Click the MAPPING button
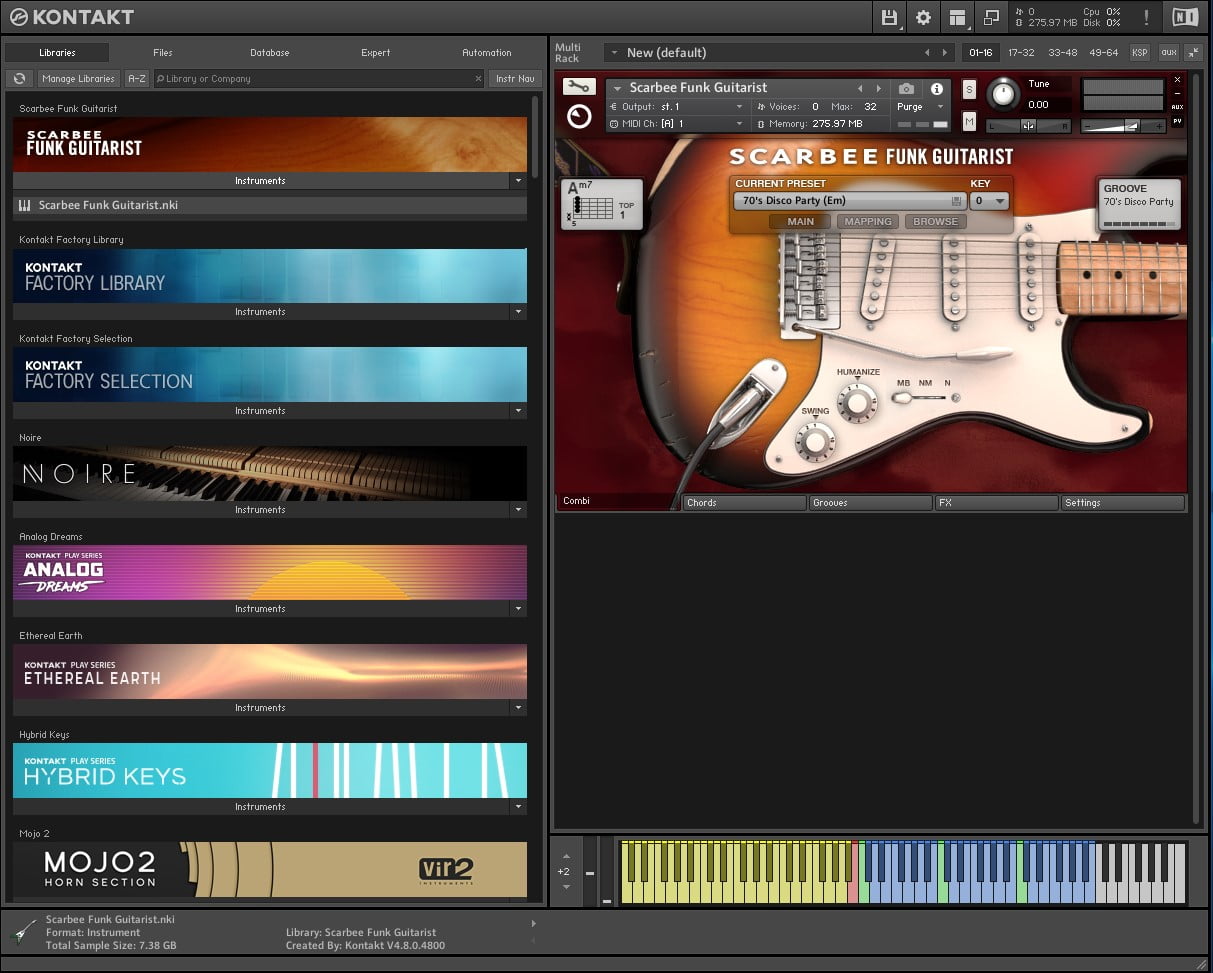Screen dimensions: 1213x973 click(x=867, y=222)
